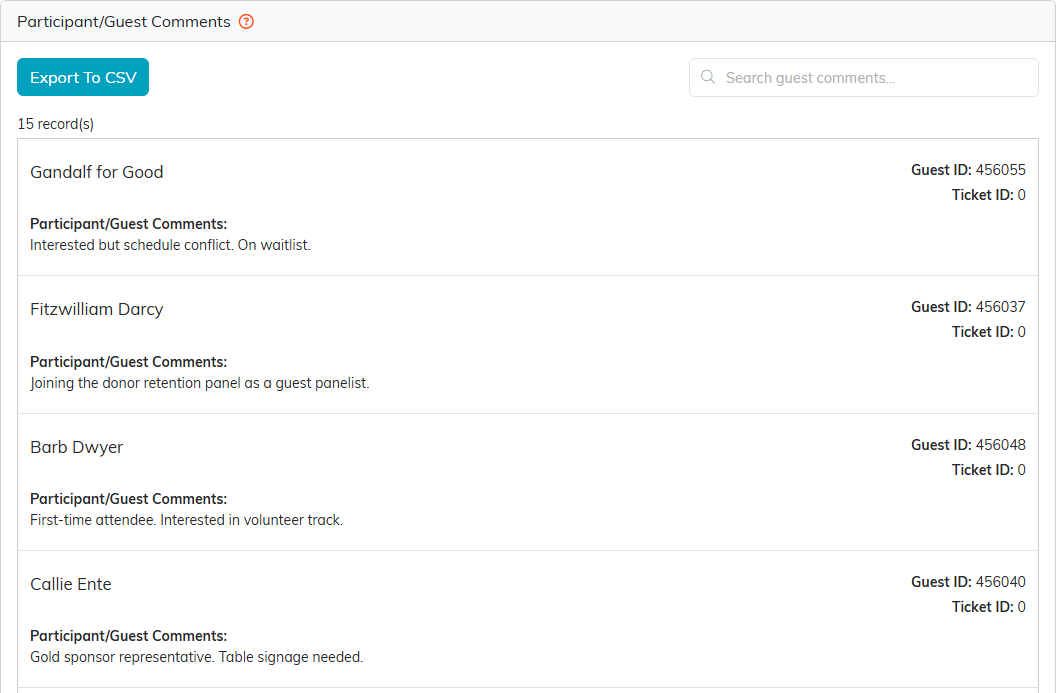Click the Comments label under Gandalf for Good
Viewport: 1056px width, 693px height.
pos(129,224)
